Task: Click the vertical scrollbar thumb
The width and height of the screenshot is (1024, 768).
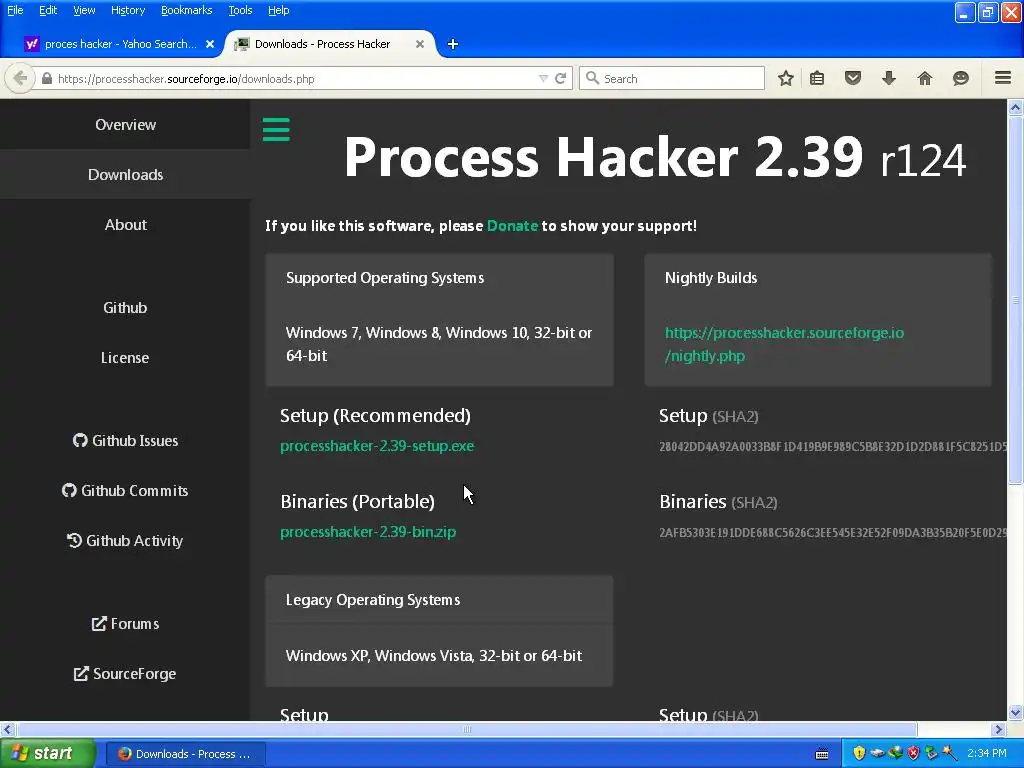Action: 1015,300
